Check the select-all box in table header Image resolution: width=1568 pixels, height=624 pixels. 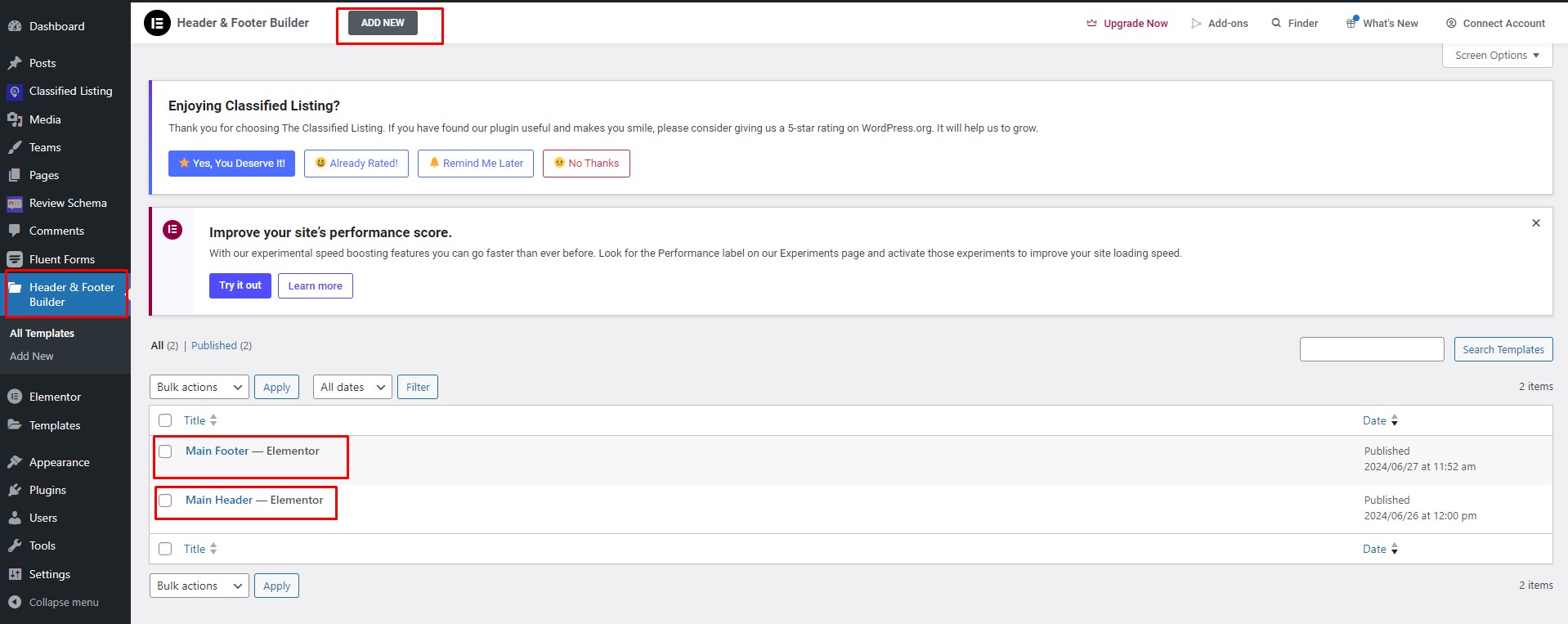click(x=165, y=420)
